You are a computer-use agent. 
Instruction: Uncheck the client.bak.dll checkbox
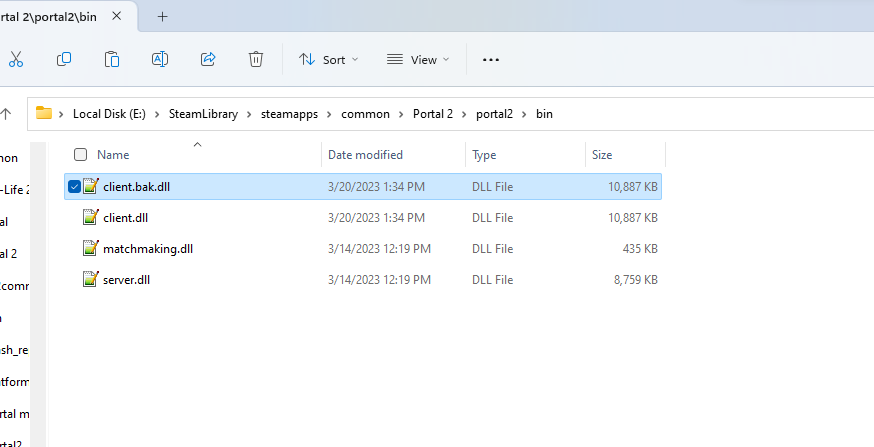pos(74,187)
